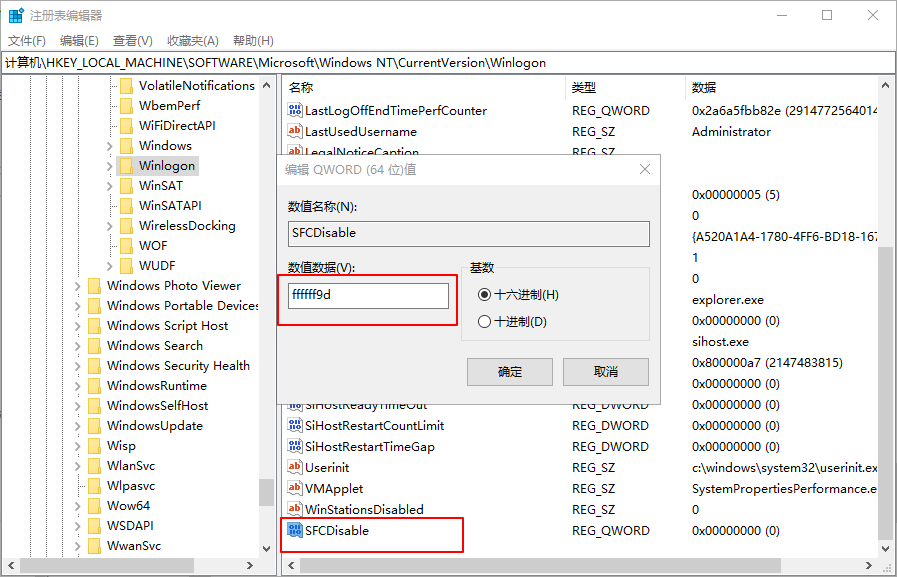Select the 十进制(D) decimal radio button
The height and width of the screenshot is (577, 897).
pos(485,322)
